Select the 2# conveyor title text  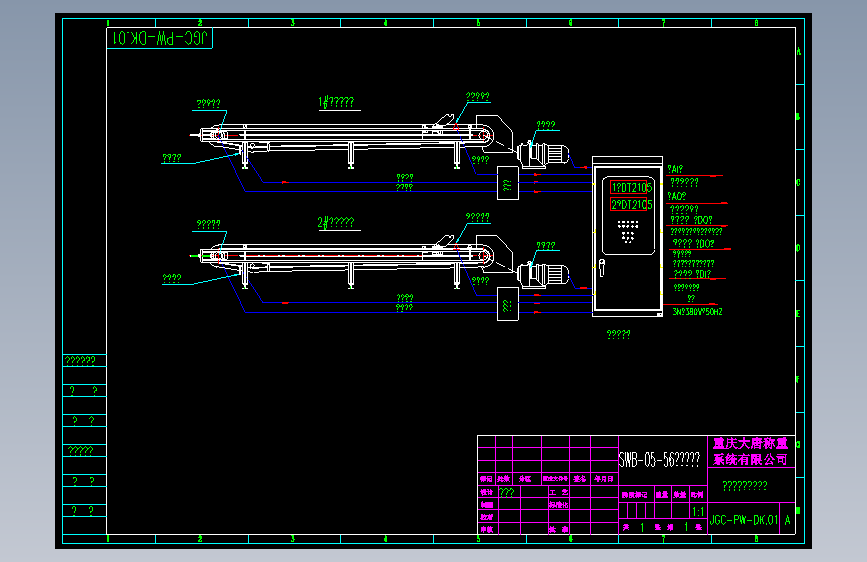[x=336, y=222]
